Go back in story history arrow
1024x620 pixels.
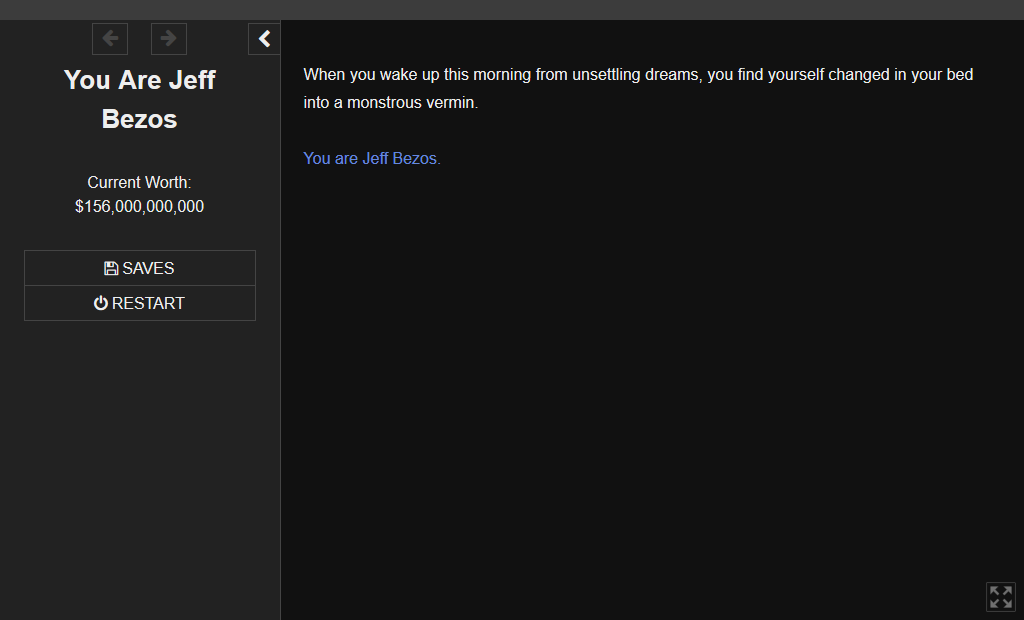110,39
